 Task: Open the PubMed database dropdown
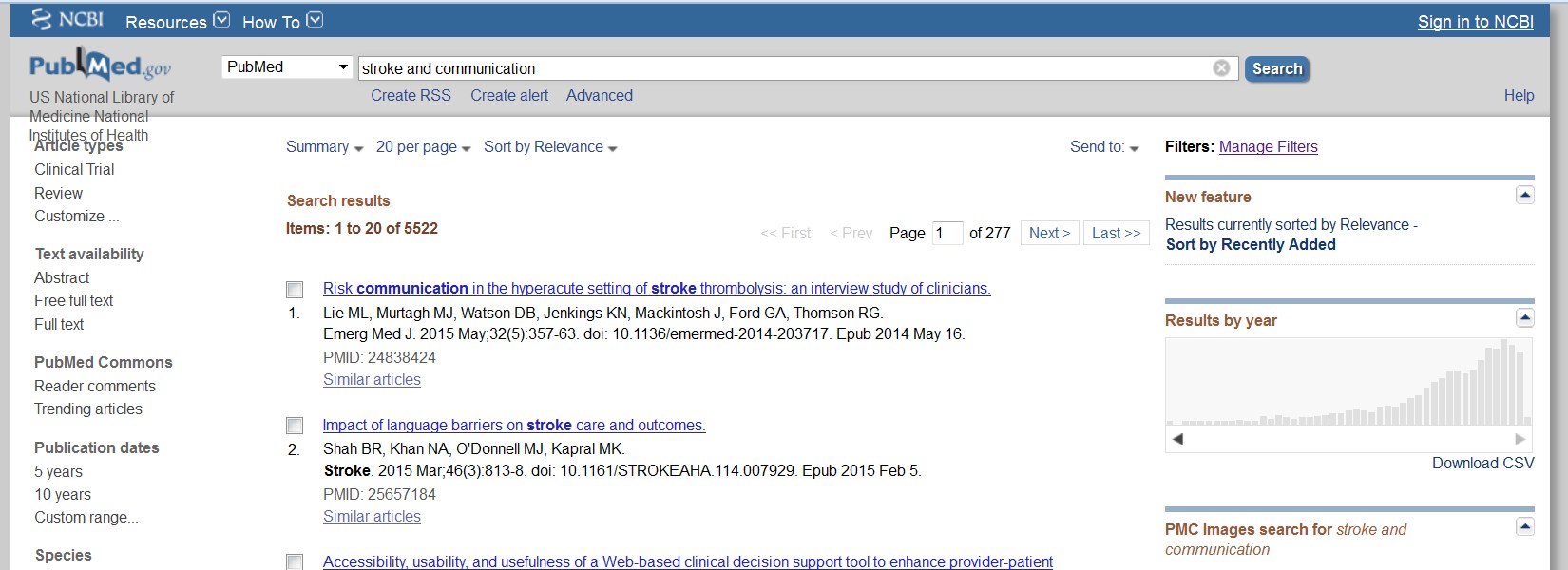[288, 67]
